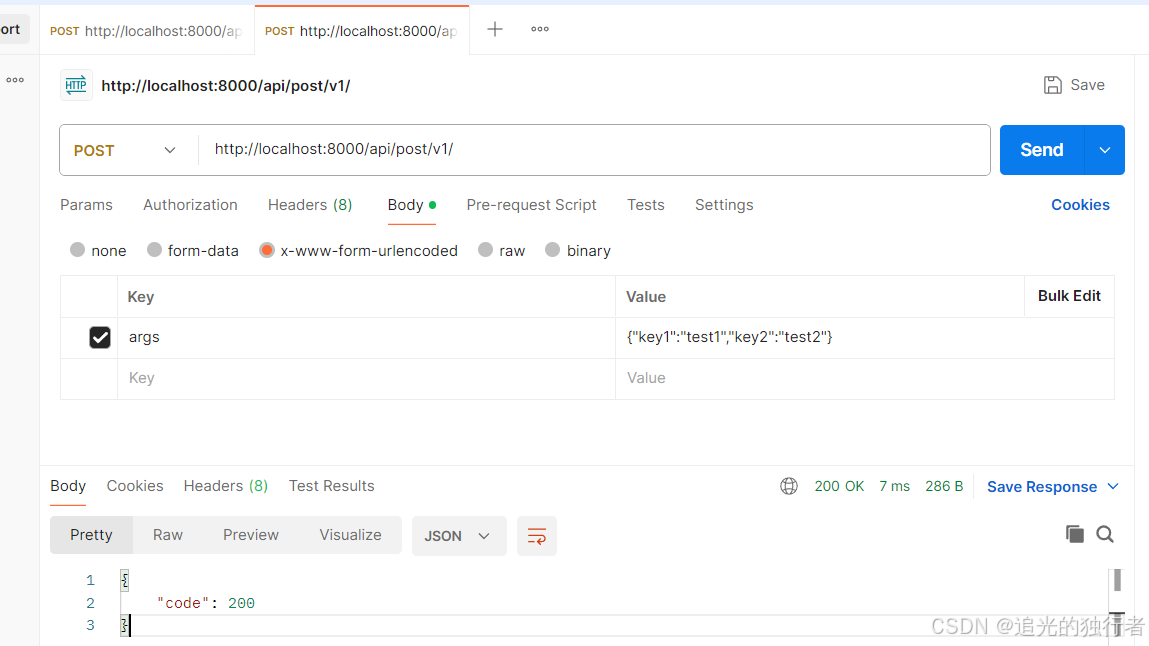Click the Save floppy disk icon
1149x646 pixels.
point(1052,85)
